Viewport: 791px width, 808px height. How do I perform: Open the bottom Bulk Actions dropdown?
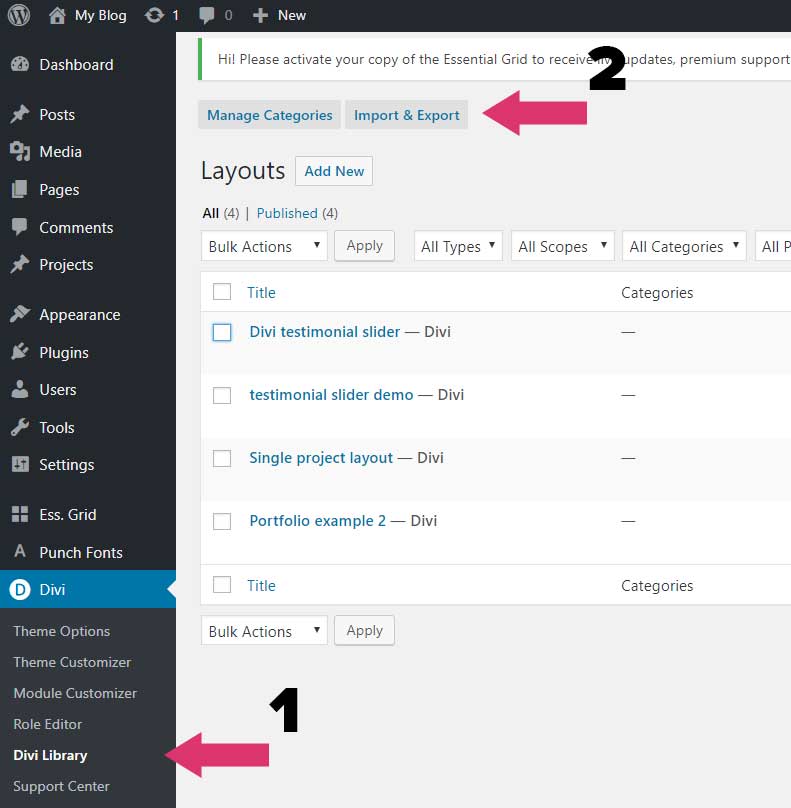click(264, 631)
